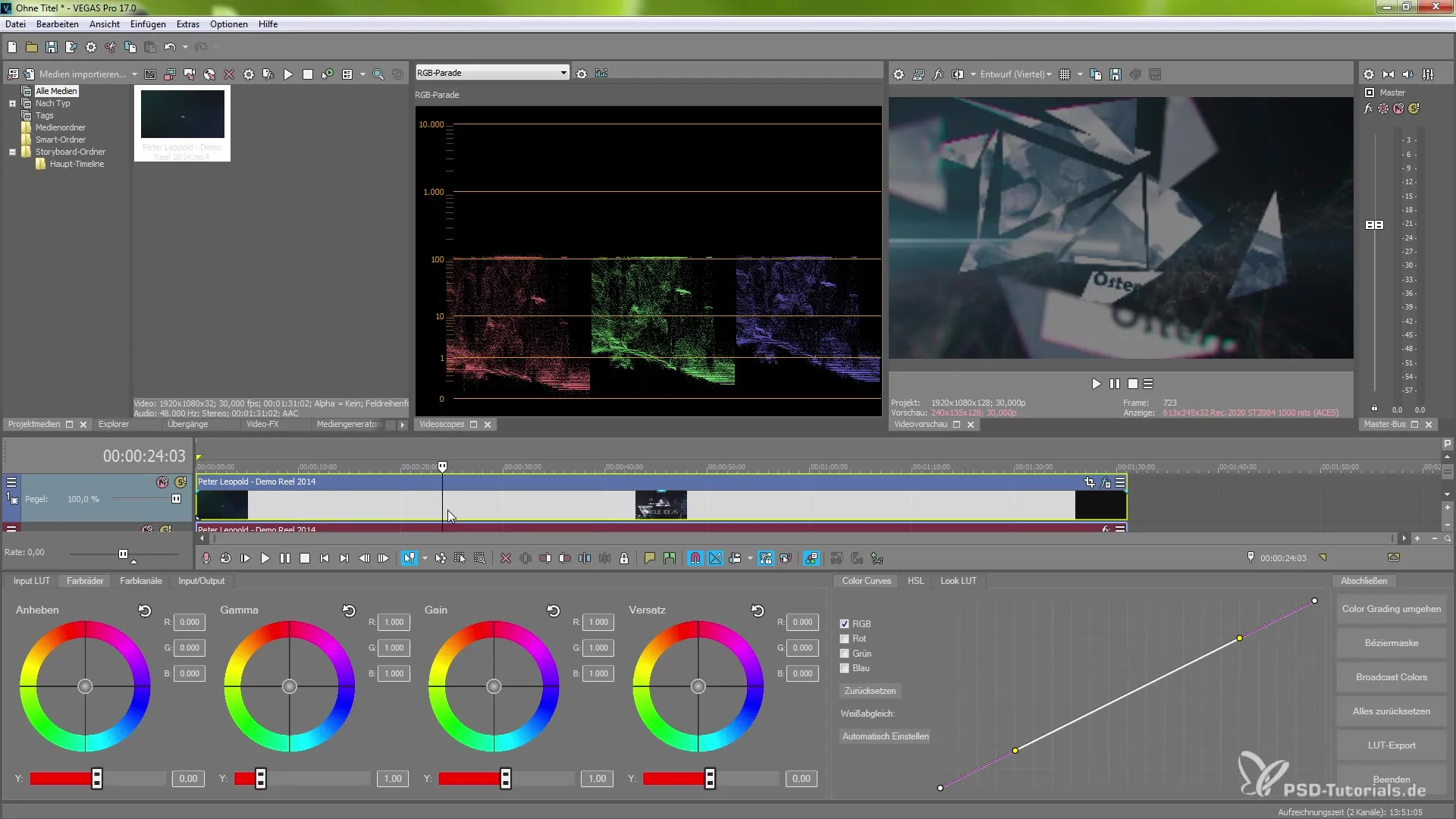Image resolution: width=1456 pixels, height=819 pixels.
Task: Insert a marker with the yellow flag icon
Action: coord(649,558)
